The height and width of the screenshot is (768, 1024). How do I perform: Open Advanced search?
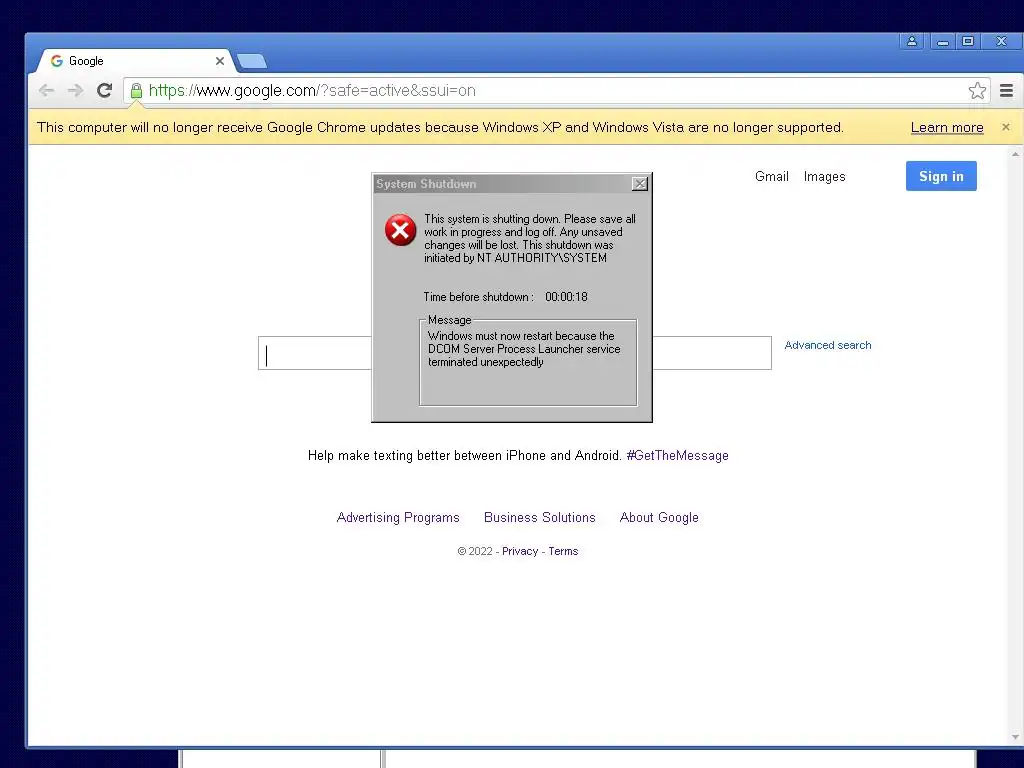coord(827,345)
